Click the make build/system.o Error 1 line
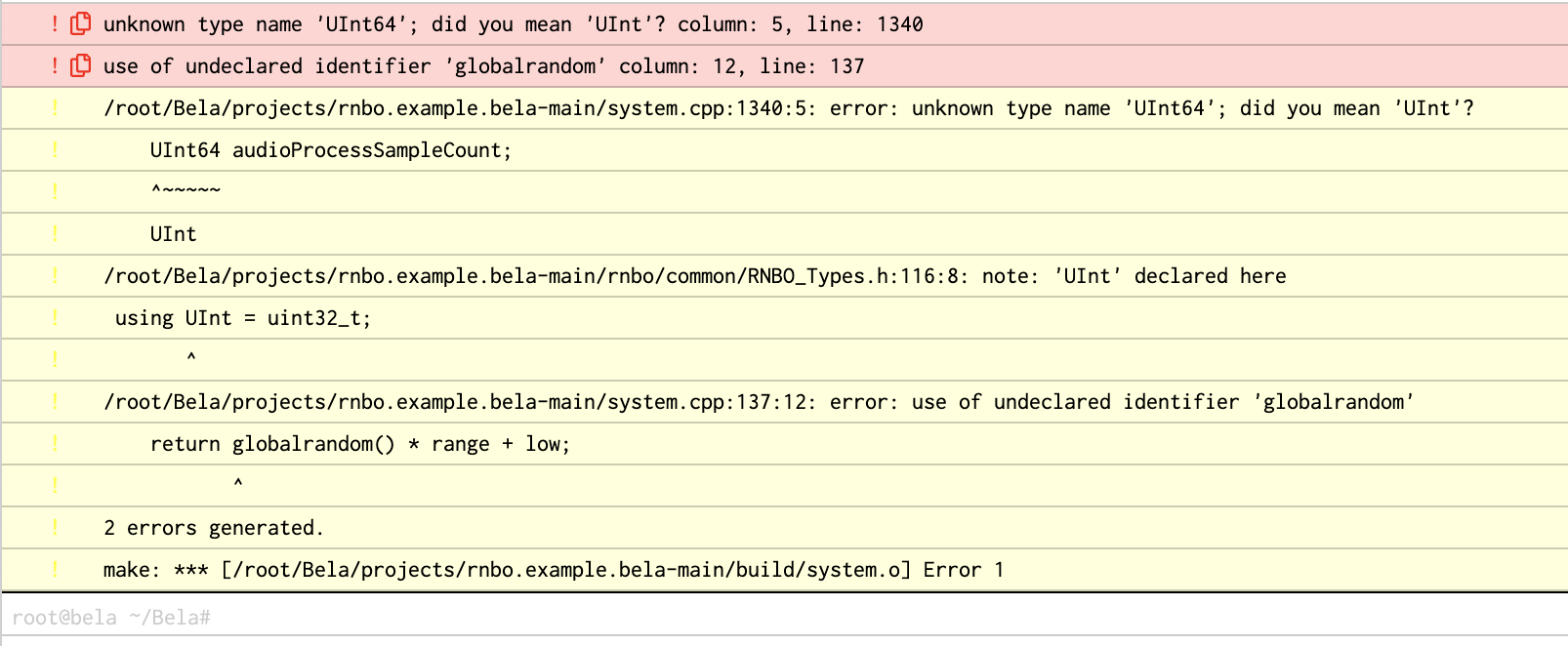 click(x=553, y=570)
